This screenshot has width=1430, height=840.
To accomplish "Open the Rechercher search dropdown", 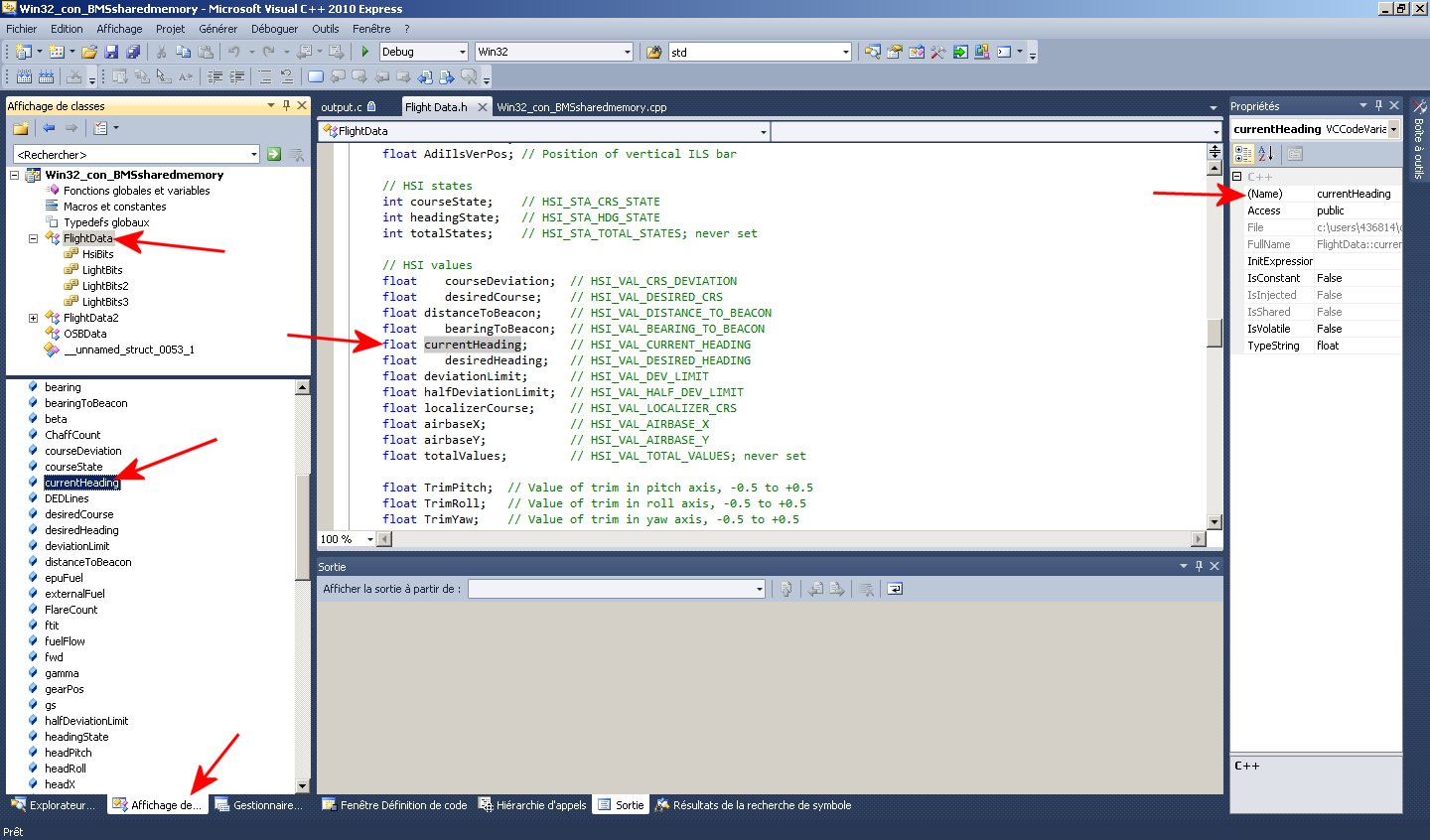I will (254, 154).
